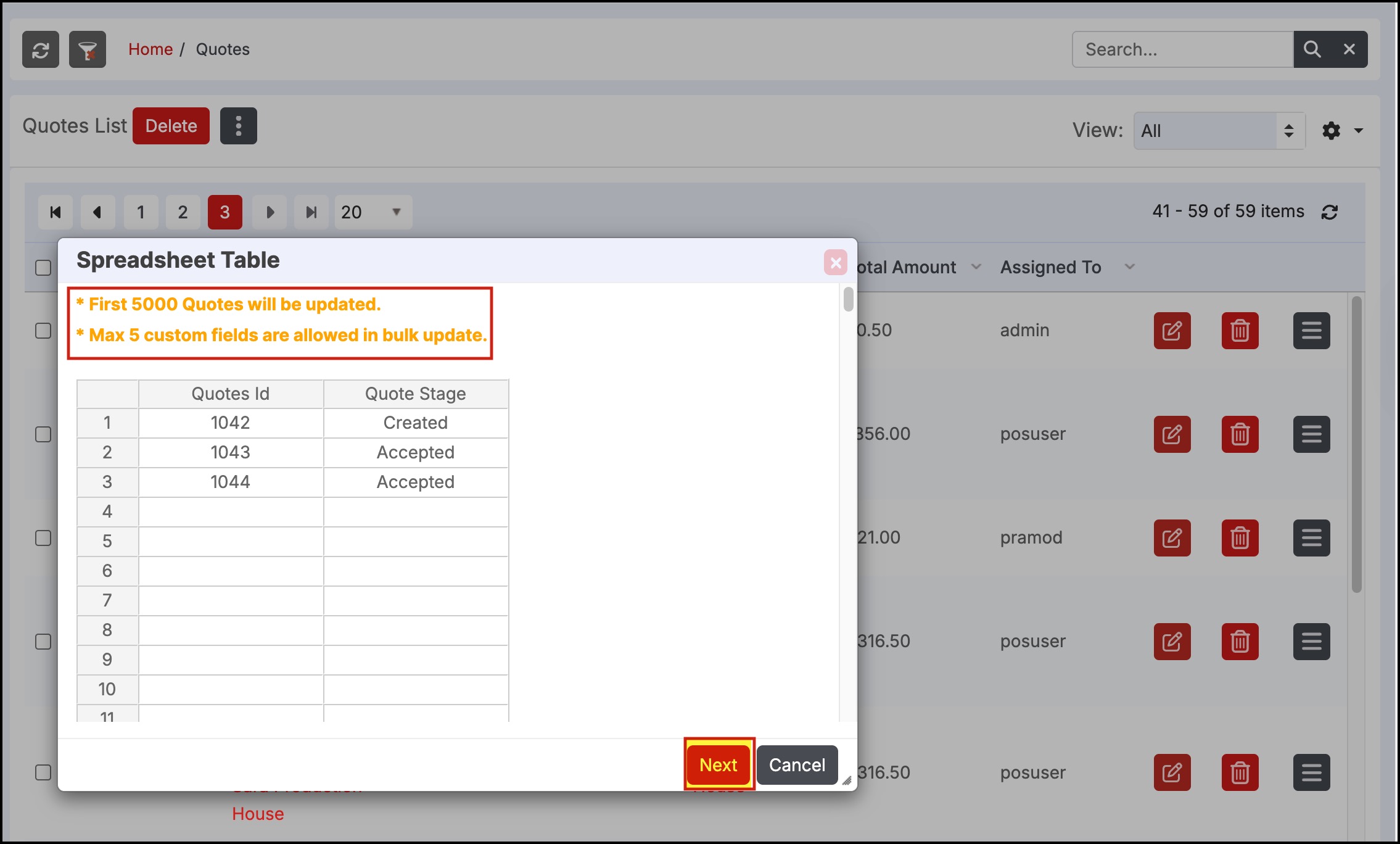Click the scrollbar thumb in the spreadsheet dialog
This screenshot has height=844, width=1400.
(x=849, y=299)
